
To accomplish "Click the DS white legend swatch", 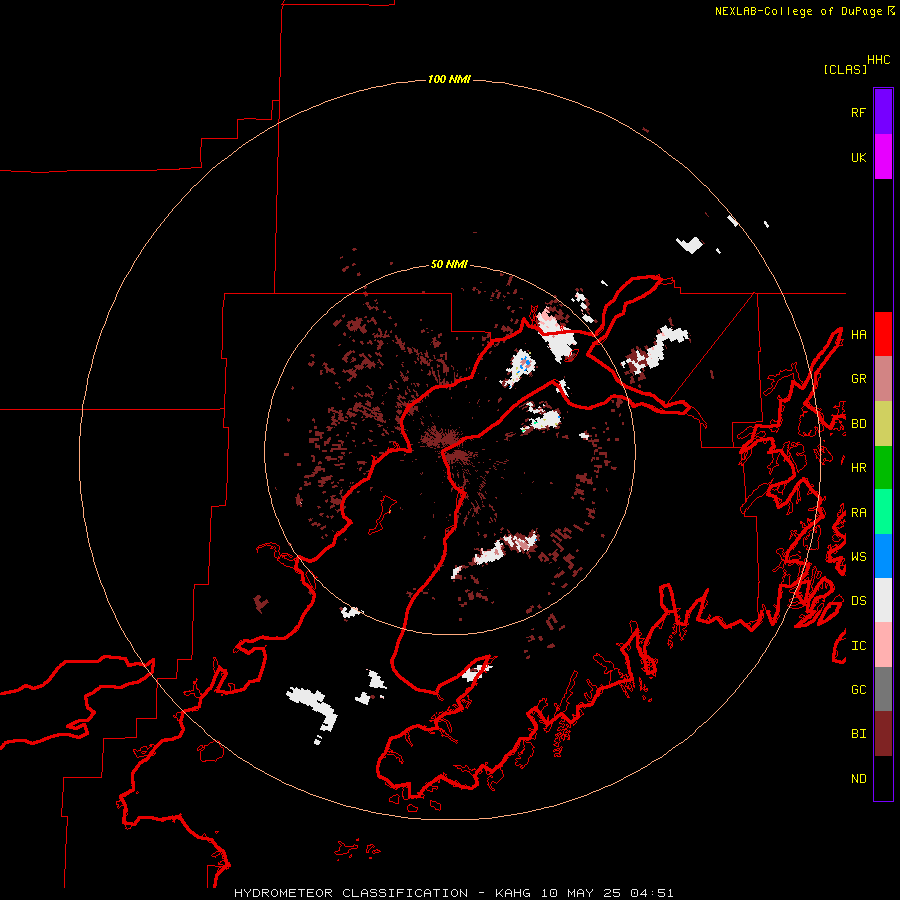I will tap(883, 600).
